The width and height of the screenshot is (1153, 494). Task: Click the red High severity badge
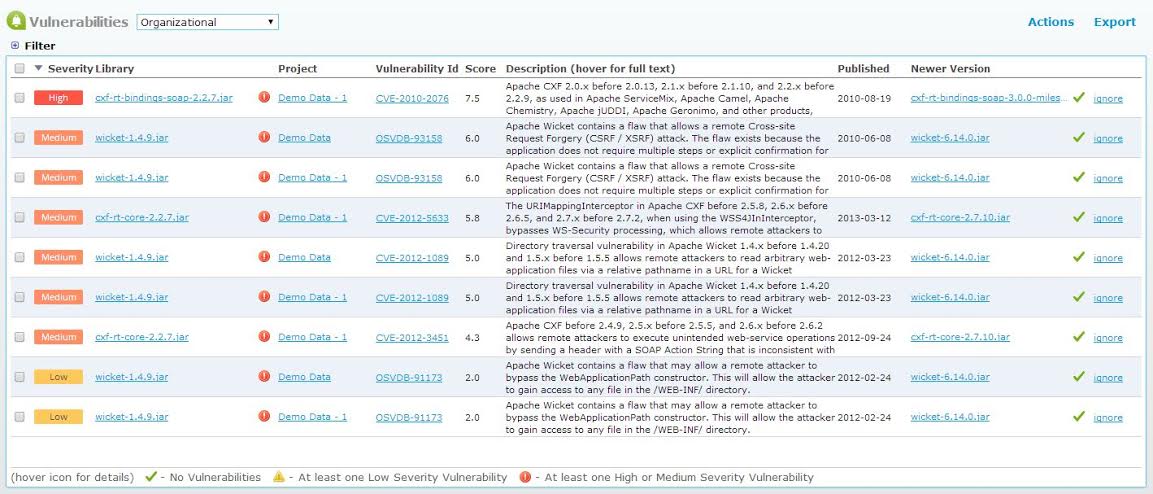(58, 98)
